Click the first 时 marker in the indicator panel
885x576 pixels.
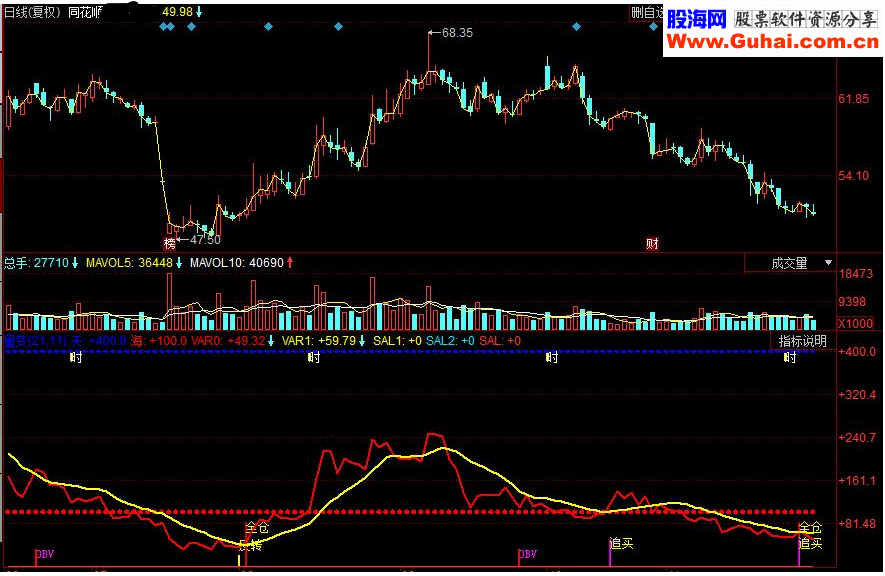click(x=76, y=360)
